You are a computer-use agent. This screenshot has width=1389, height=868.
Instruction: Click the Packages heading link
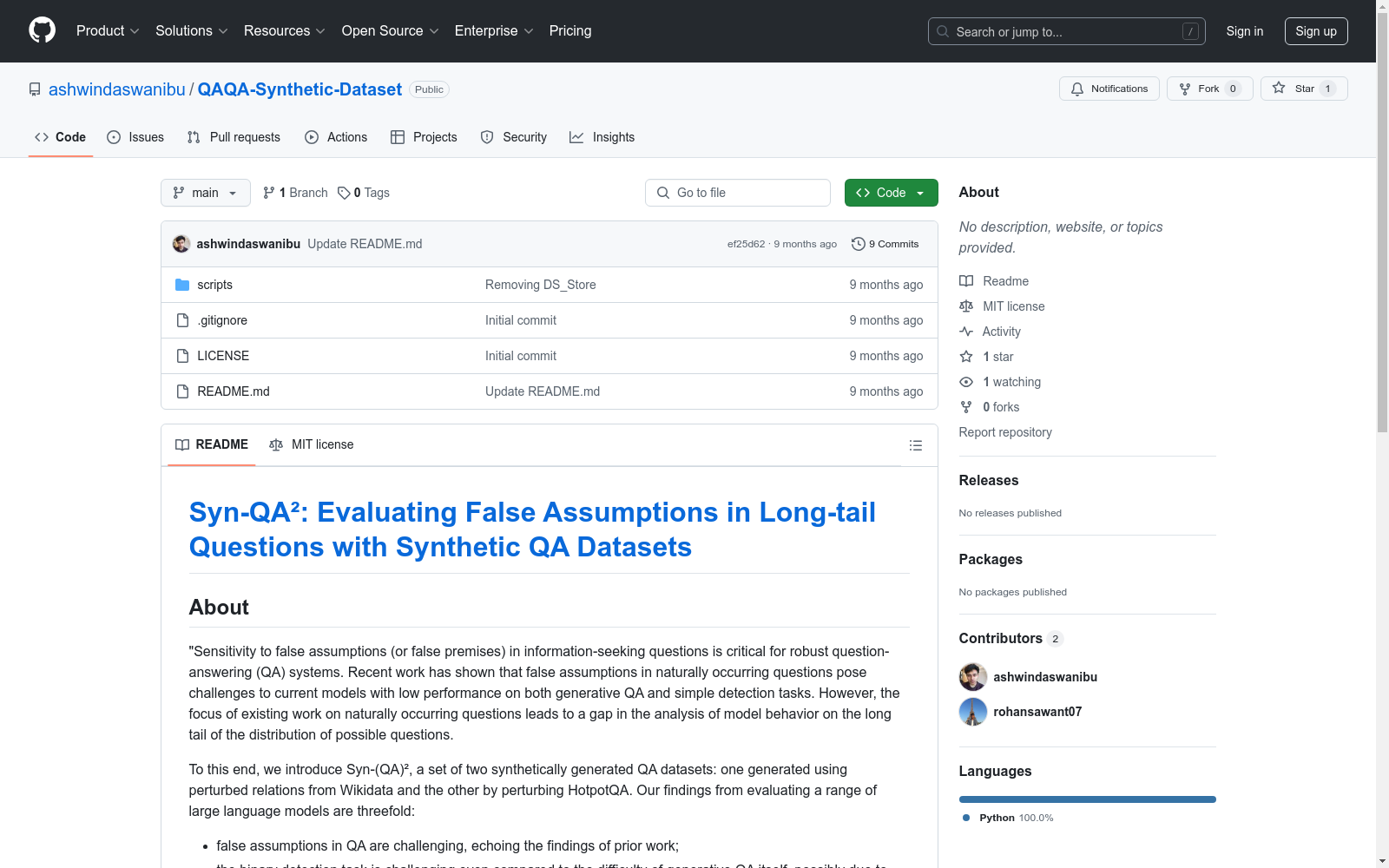[991, 560]
